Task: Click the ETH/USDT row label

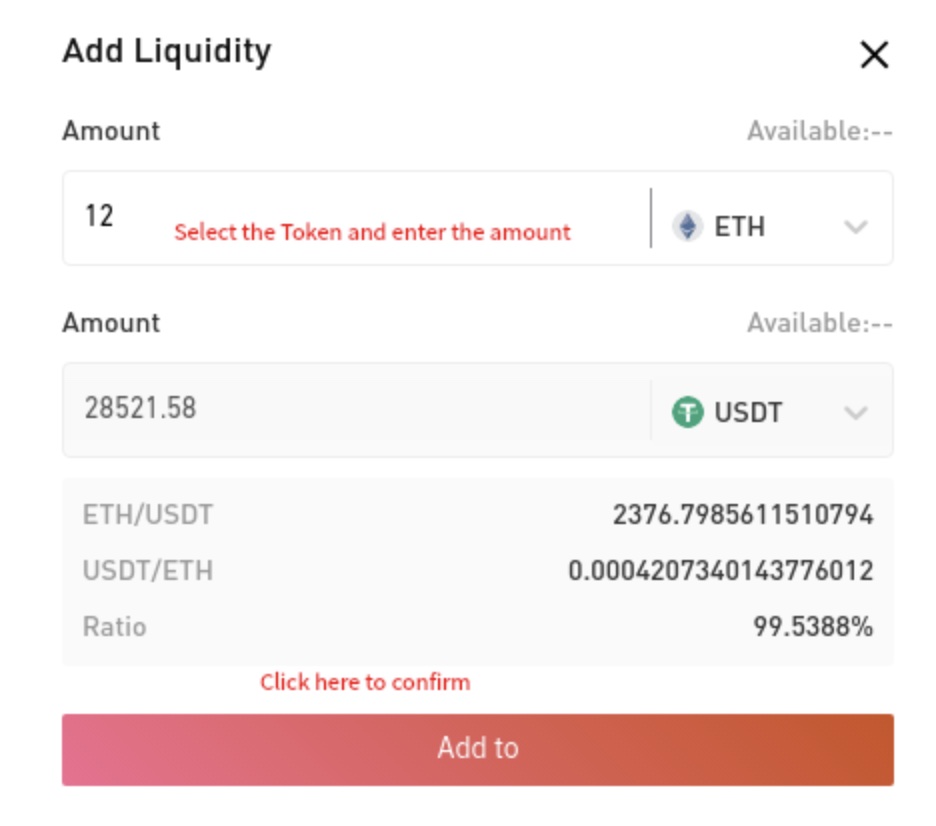Action: click(147, 515)
